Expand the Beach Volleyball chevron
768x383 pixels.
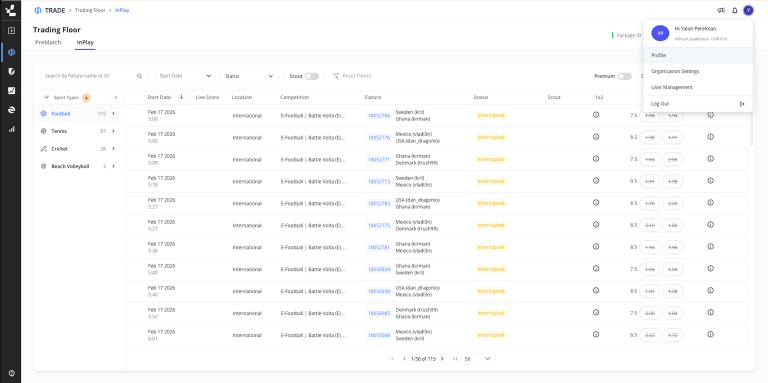pyautogui.click(x=114, y=167)
